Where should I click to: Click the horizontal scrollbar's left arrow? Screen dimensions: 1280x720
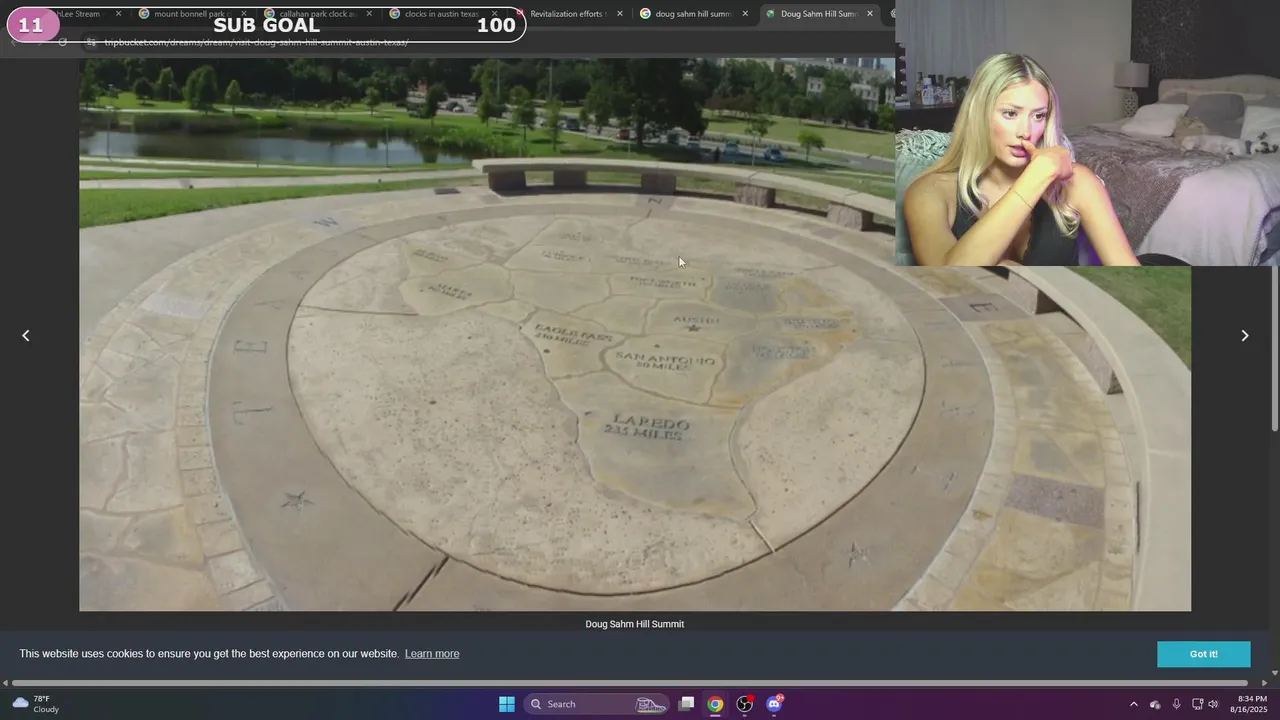(5, 683)
